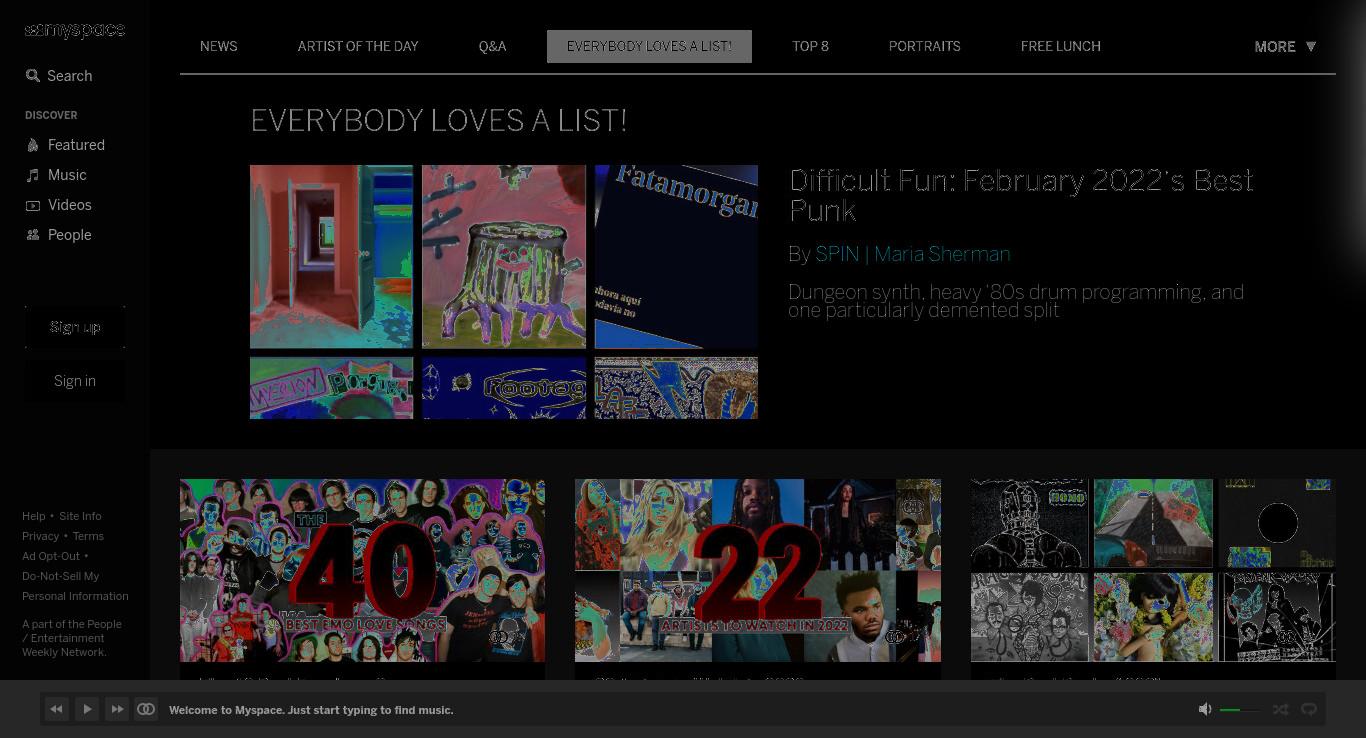1366x738 pixels.
Task: Click the People silhouettes icon
Action: tap(33, 235)
